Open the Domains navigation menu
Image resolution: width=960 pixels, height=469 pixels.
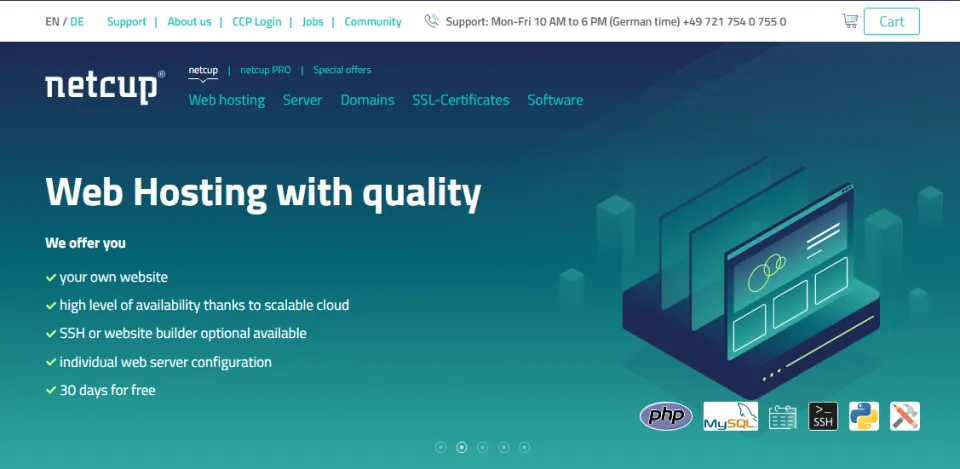click(x=367, y=100)
